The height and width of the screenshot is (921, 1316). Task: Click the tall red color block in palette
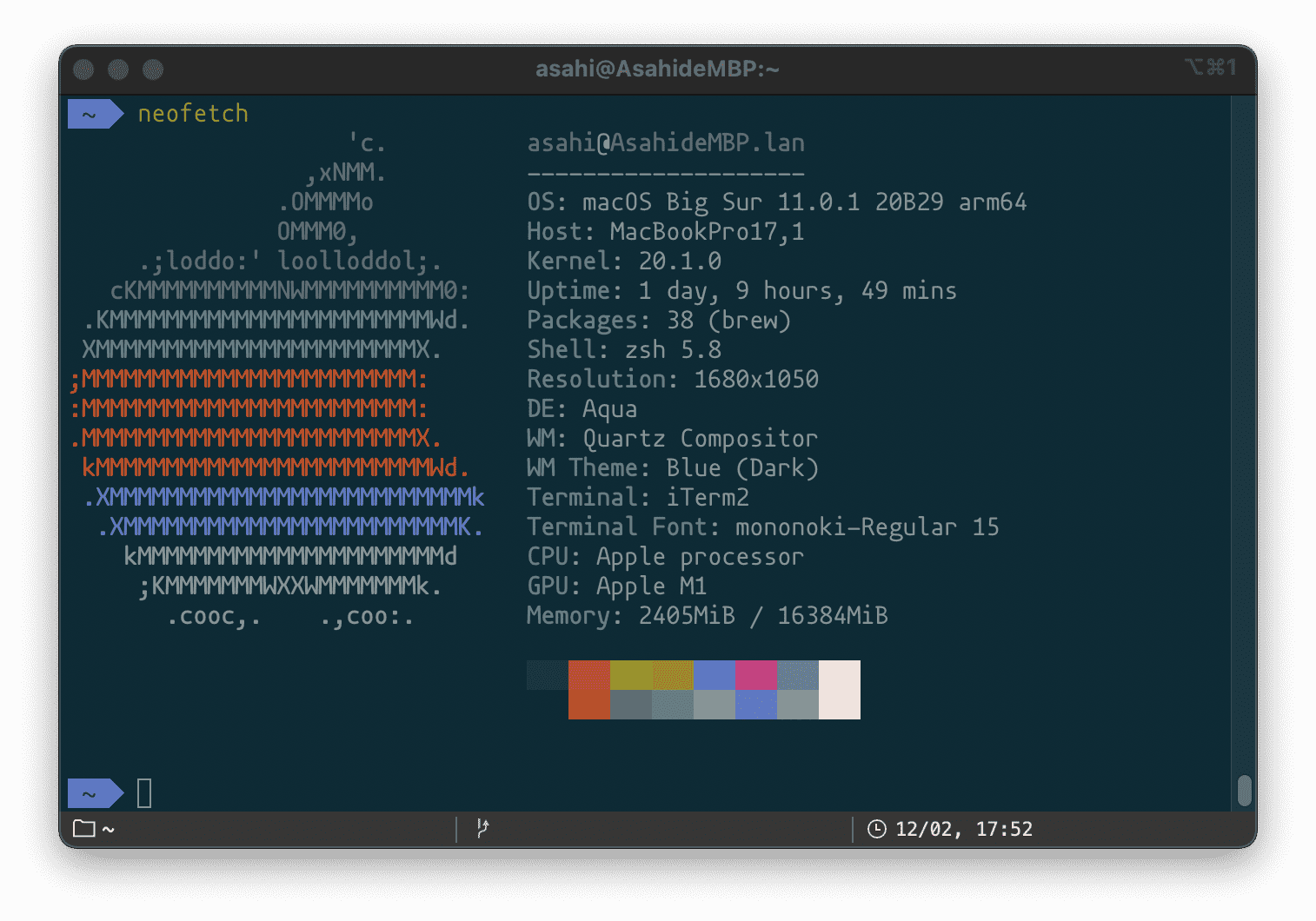(x=589, y=690)
